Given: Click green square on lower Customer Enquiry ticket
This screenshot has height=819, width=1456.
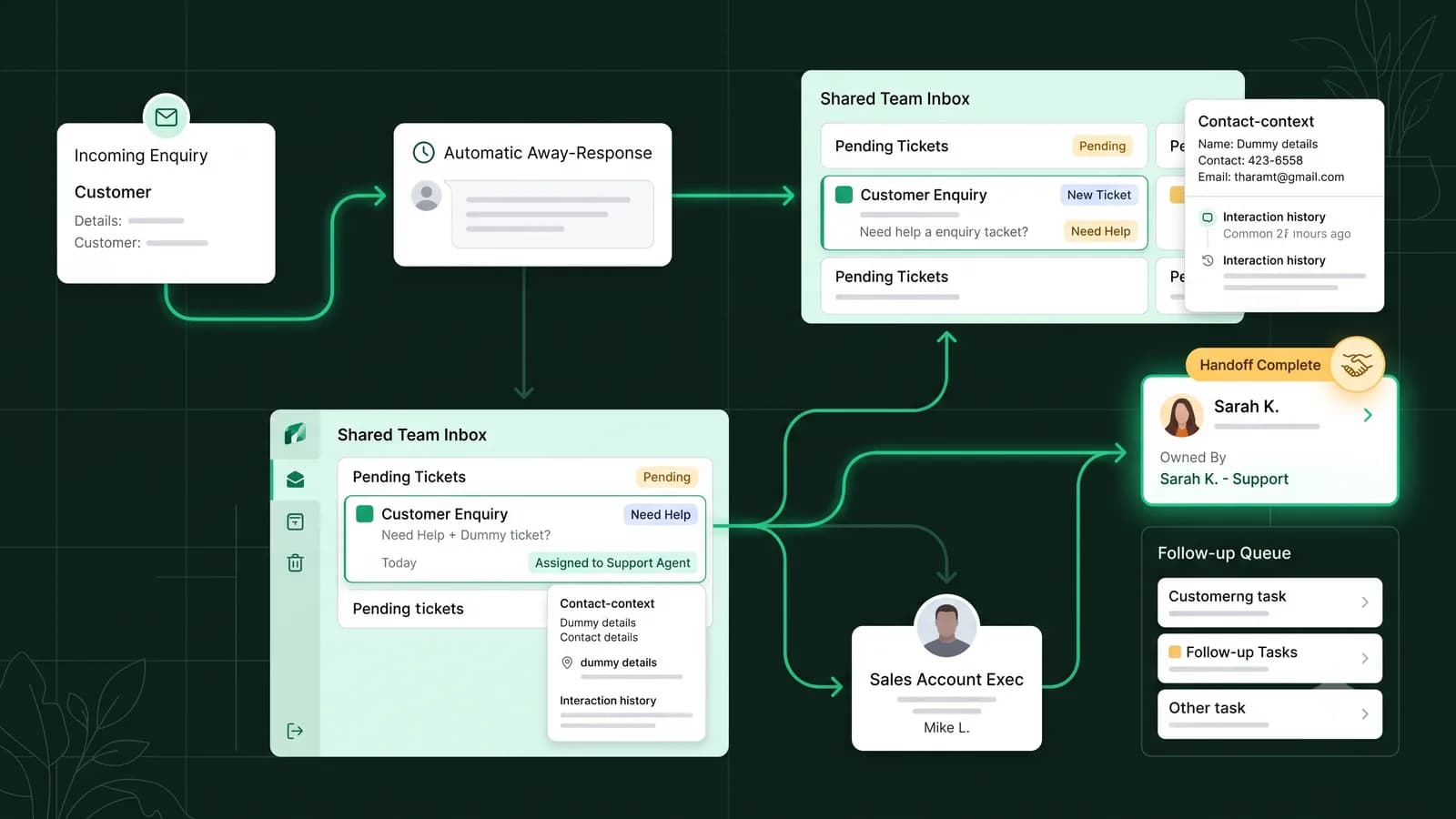Looking at the screenshot, I should (x=365, y=514).
